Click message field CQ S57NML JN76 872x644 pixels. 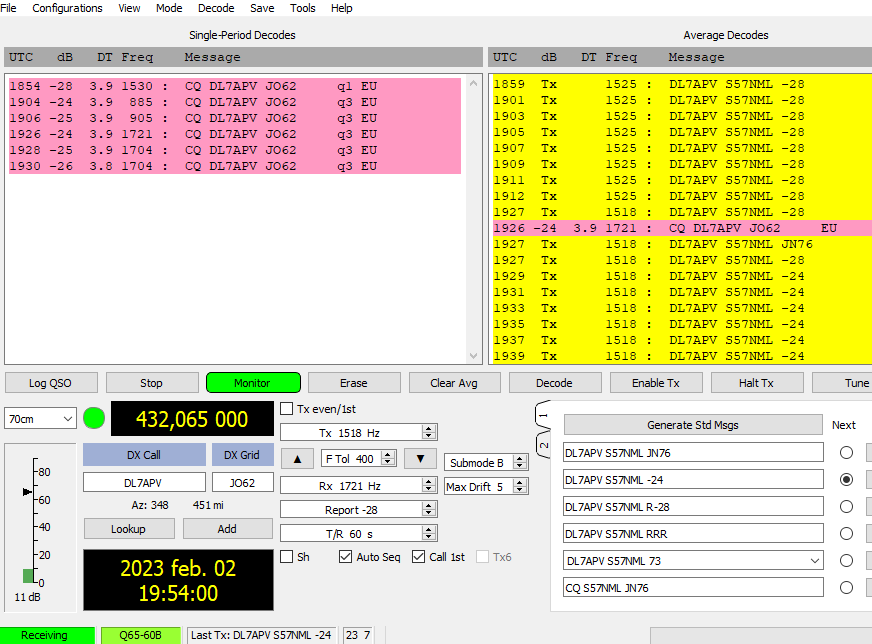coord(693,588)
